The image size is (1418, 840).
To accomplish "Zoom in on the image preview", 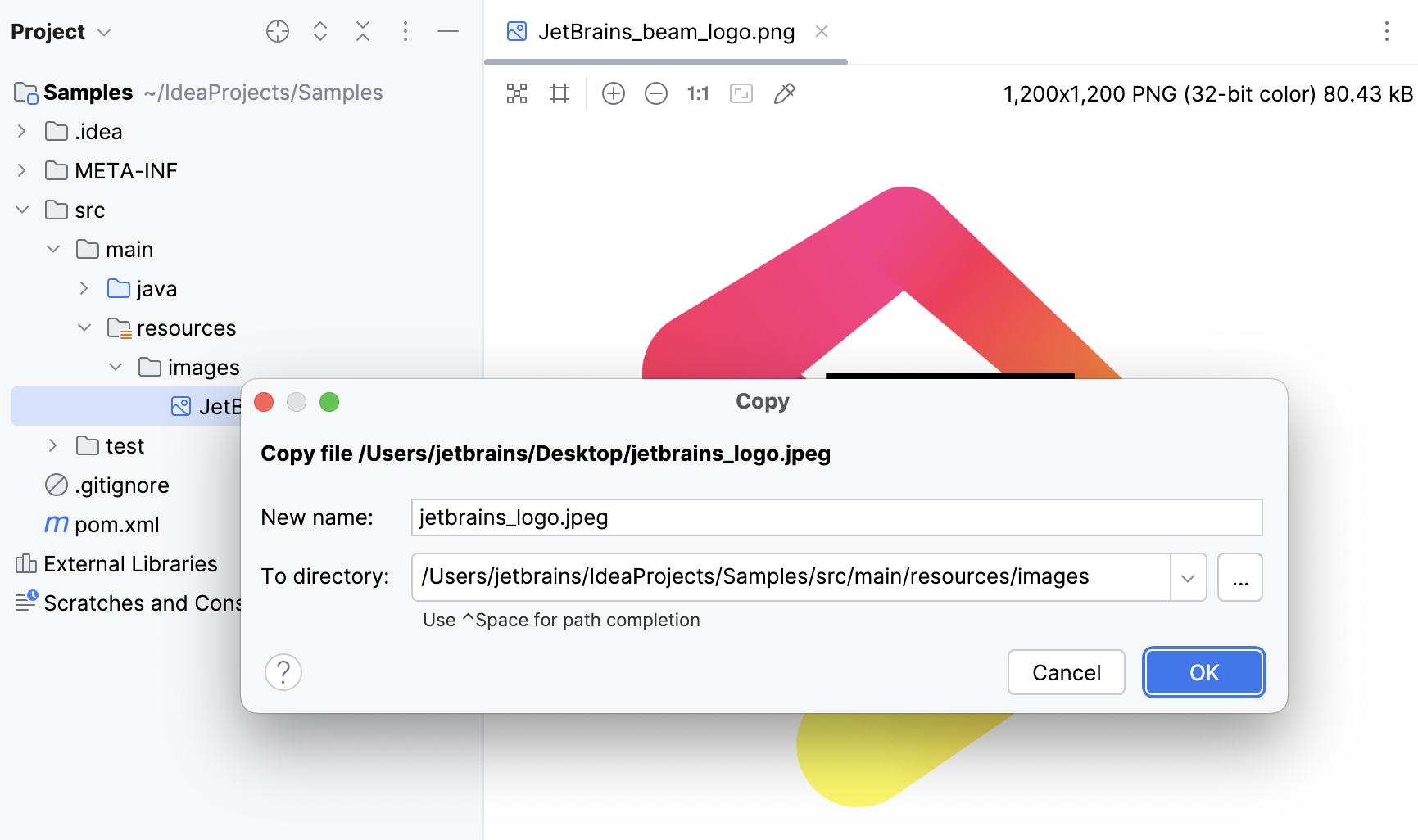I will point(613,93).
